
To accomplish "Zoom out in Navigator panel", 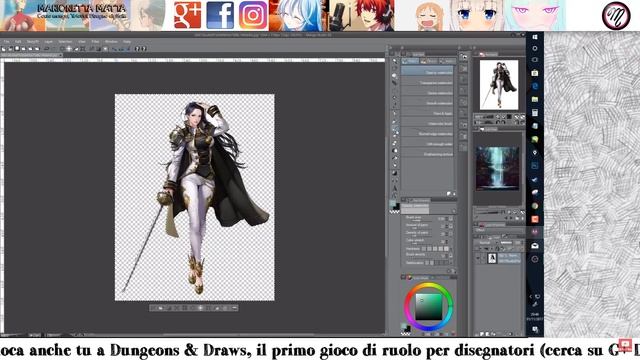I will [x=498, y=117].
